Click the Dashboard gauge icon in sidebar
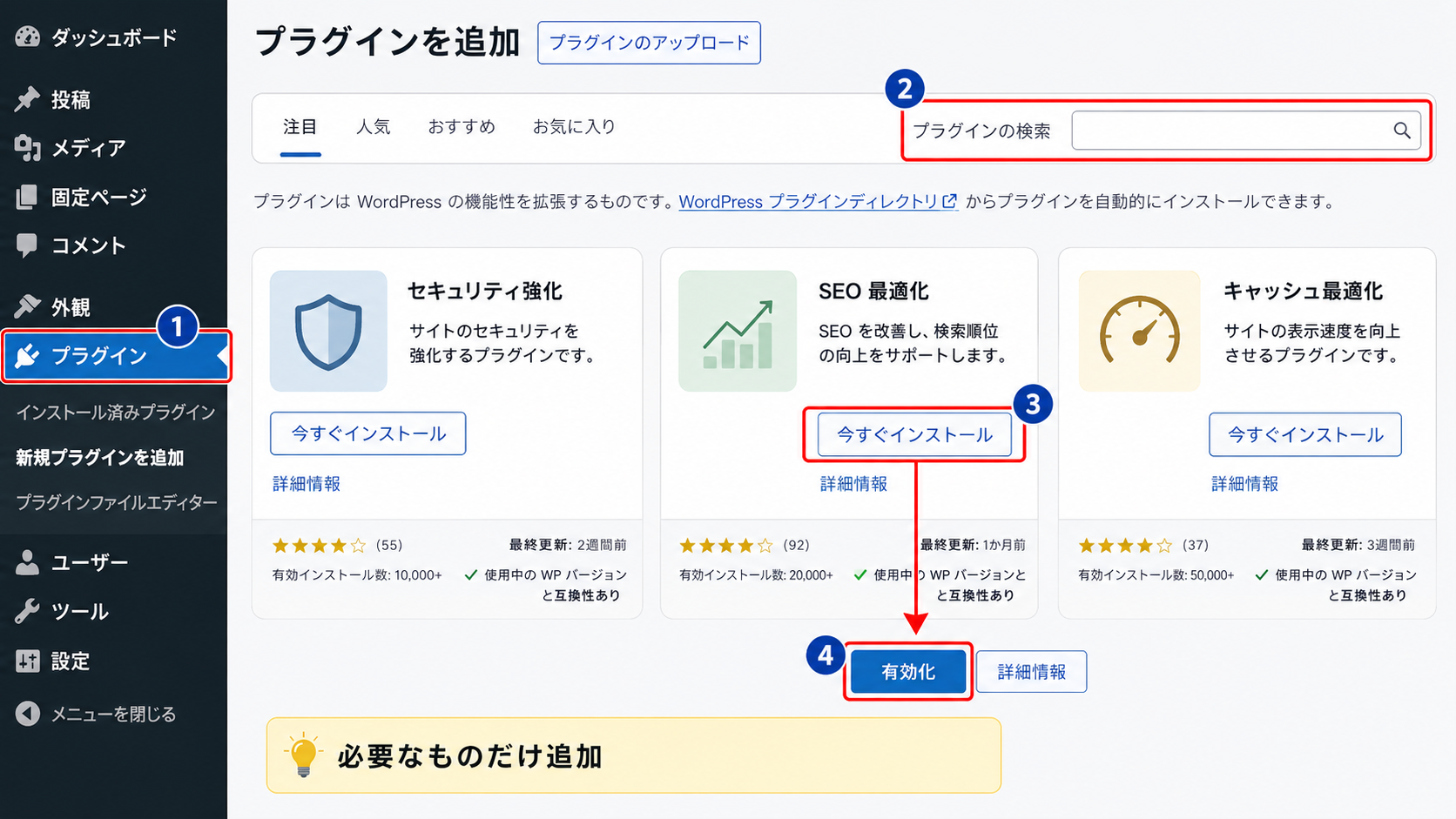Image resolution: width=1456 pixels, height=819 pixels. tap(28, 37)
